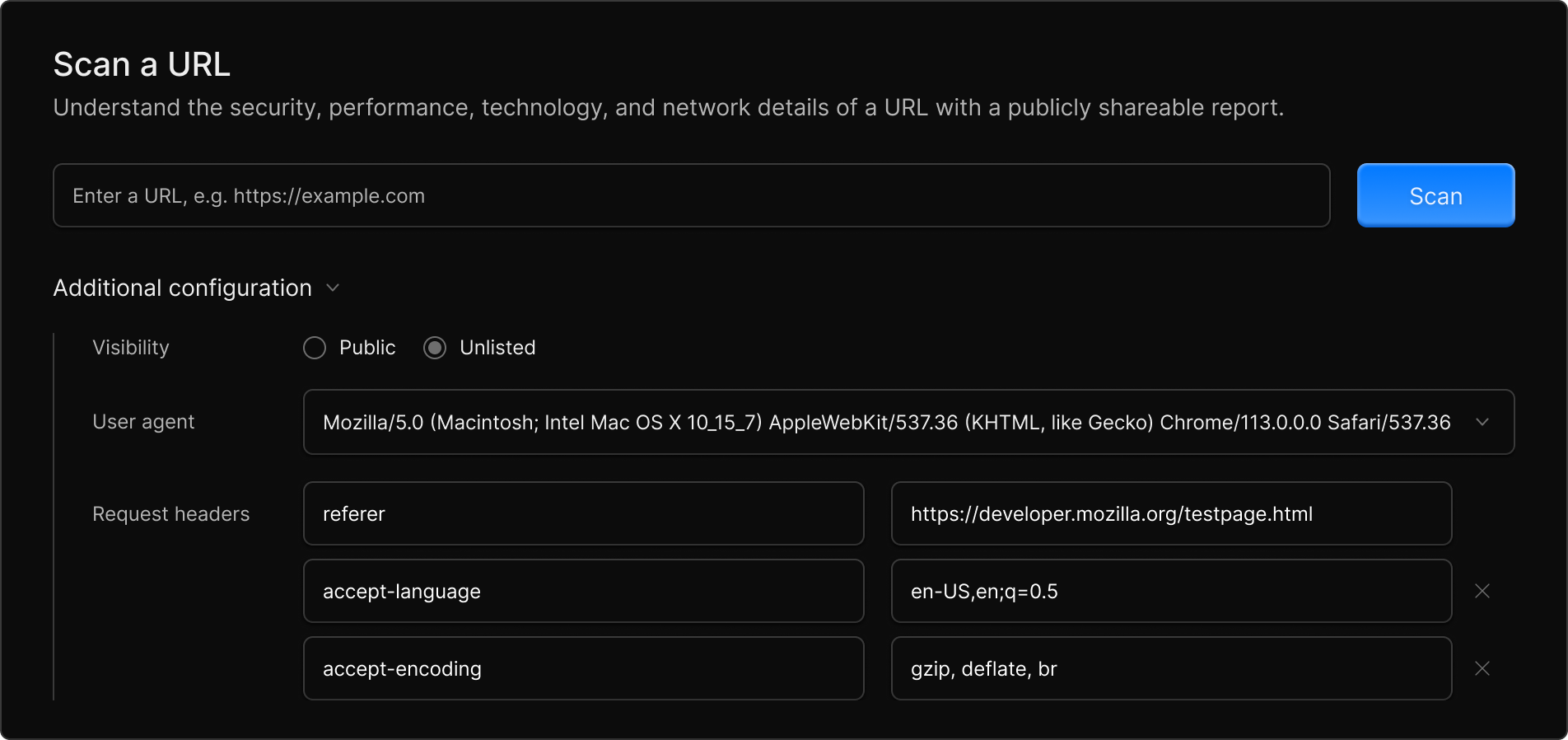1568x740 pixels.
Task: Click the gzip, deflate, br value field
Action: [1170, 668]
